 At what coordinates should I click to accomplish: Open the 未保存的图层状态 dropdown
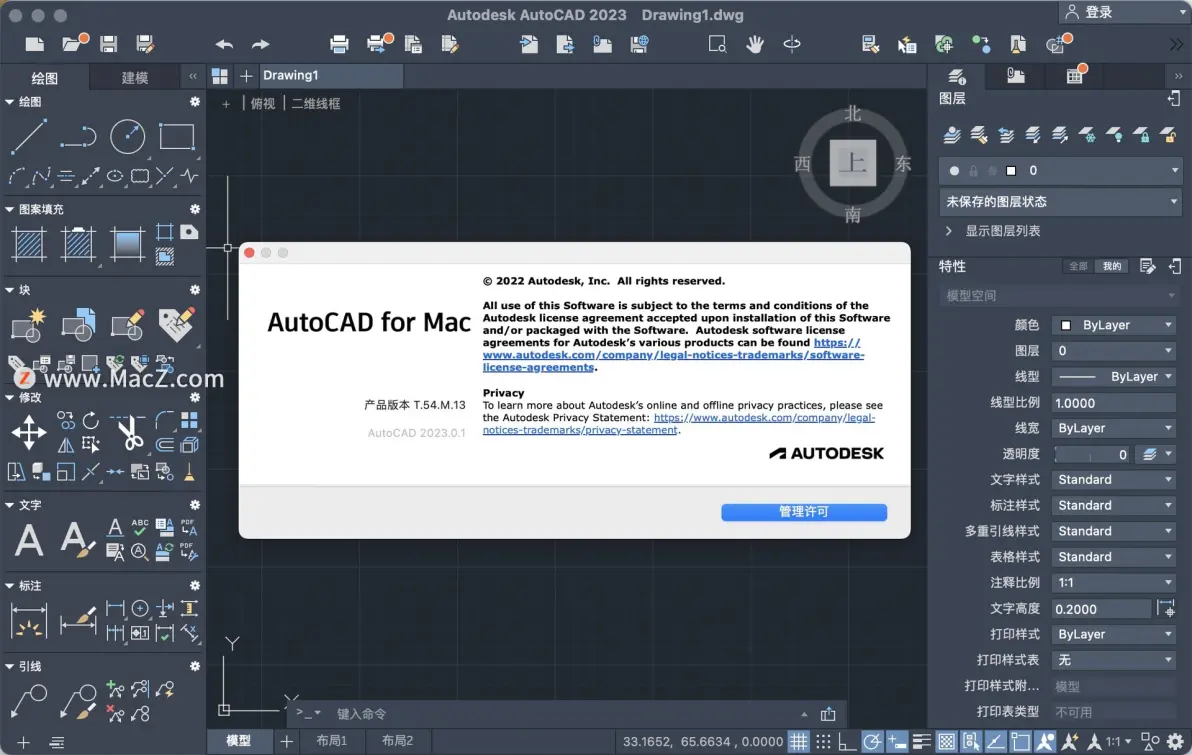(x=1060, y=201)
